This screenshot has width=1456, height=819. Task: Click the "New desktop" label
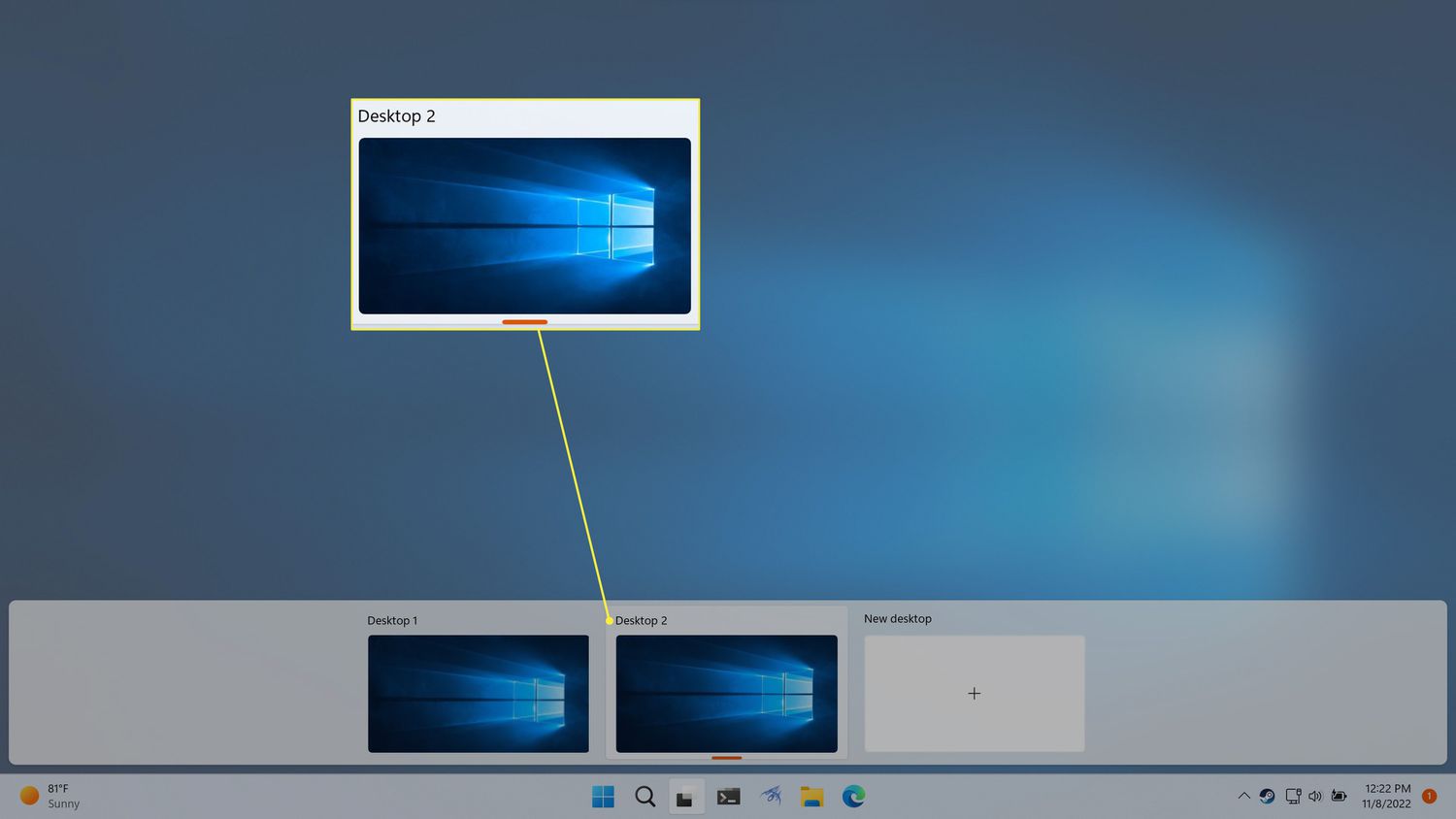tap(898, 618)
